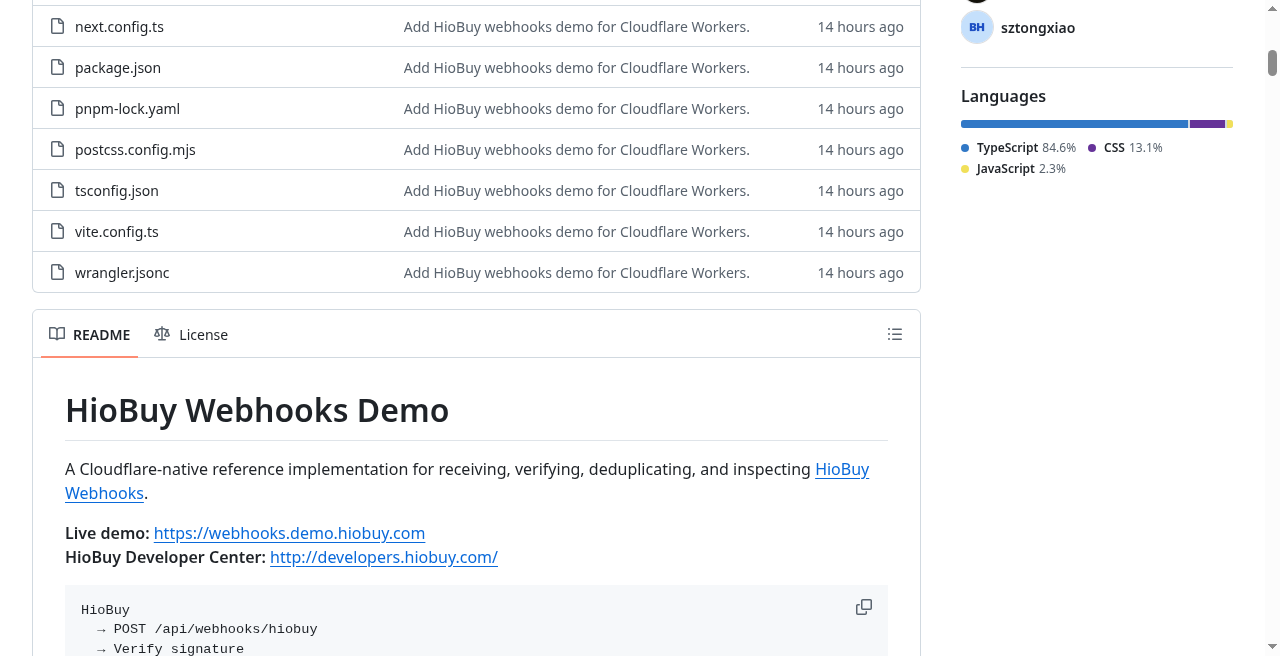Click the README book icon

[57, 334]
